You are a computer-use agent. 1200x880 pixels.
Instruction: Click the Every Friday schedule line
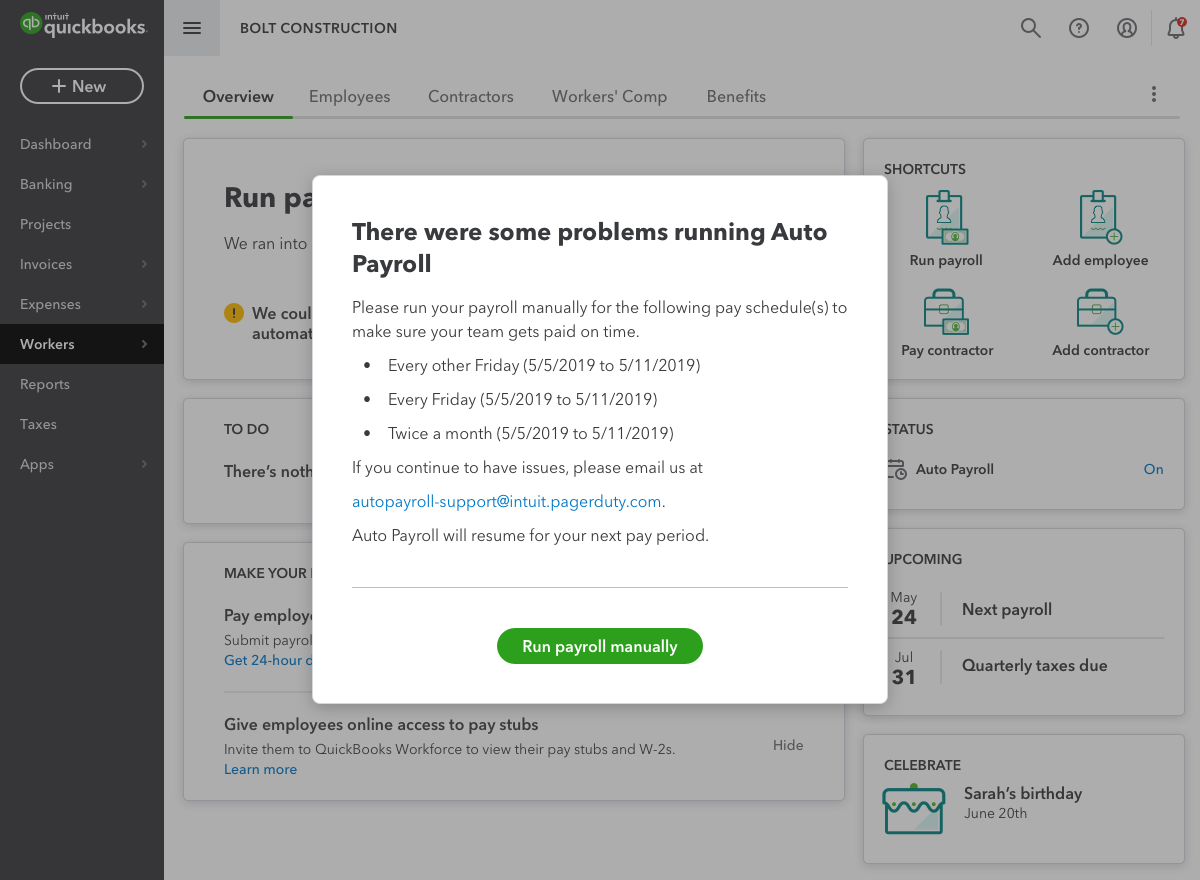pos(522,399)
